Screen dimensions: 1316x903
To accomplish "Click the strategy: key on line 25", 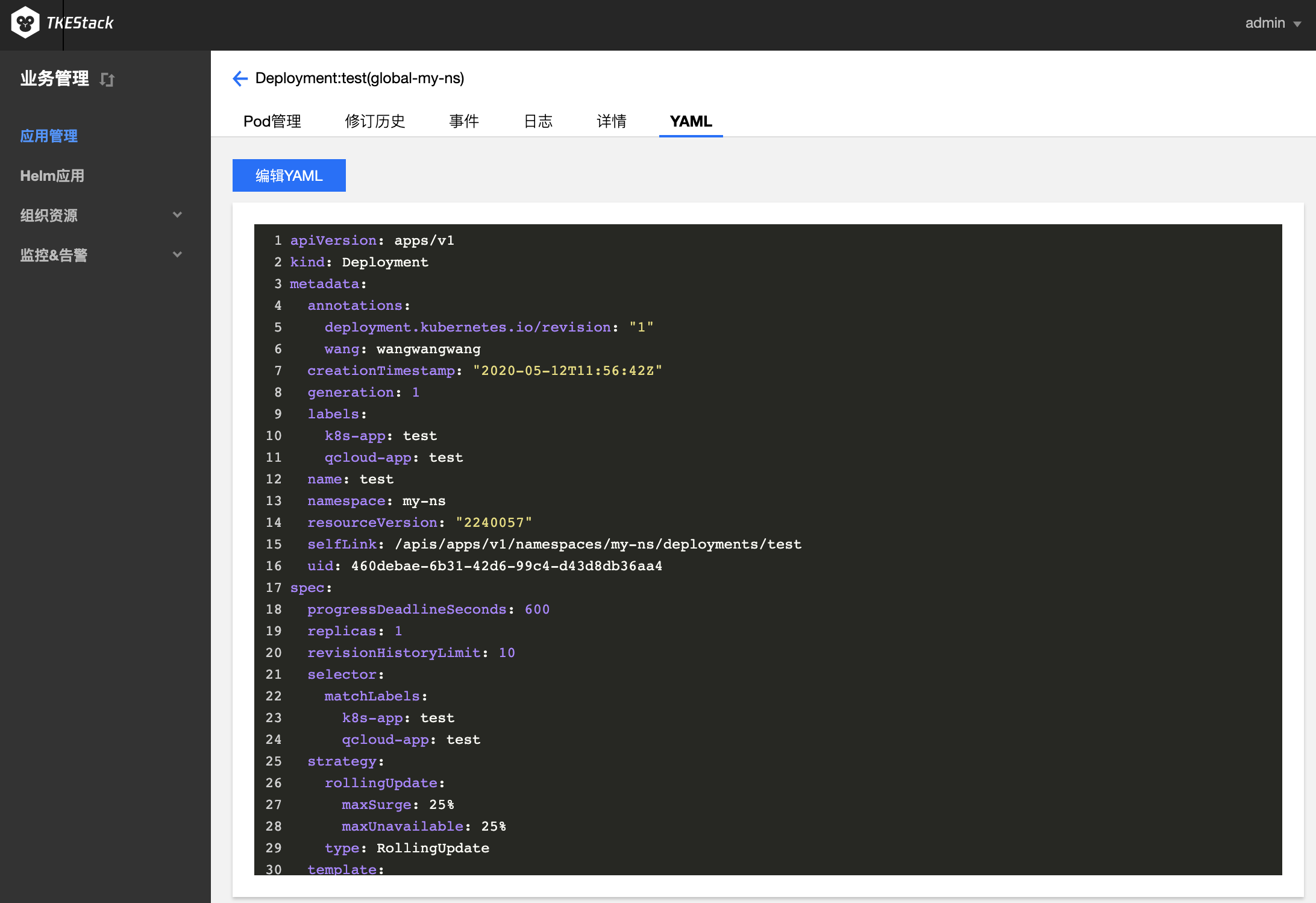I will click(x=346, y=761).
